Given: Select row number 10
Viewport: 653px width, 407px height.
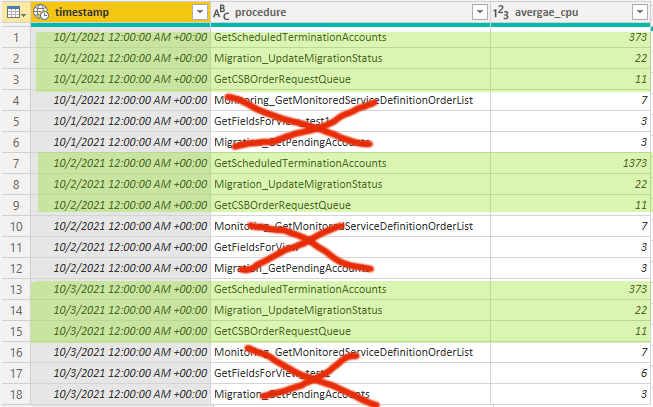Looking at the screenshot, I should click(x=16, y=226).
